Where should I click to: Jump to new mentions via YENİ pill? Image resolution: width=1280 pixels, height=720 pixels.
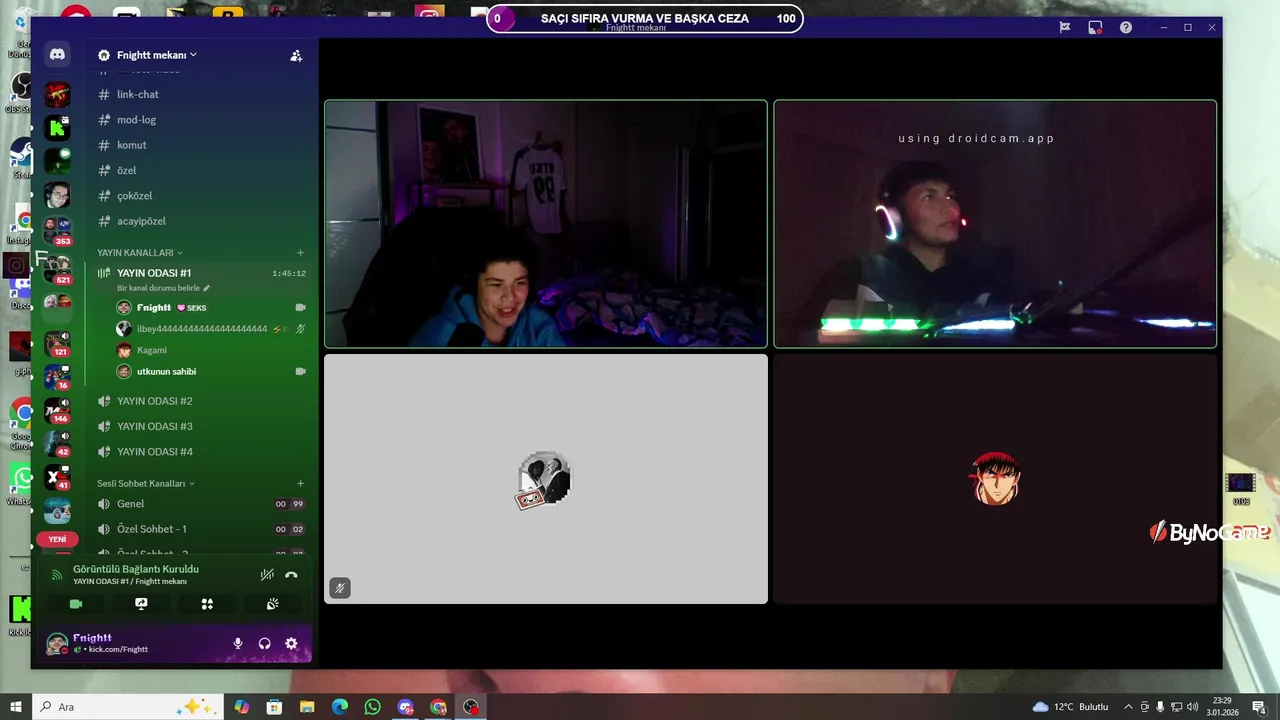point(57,539)
